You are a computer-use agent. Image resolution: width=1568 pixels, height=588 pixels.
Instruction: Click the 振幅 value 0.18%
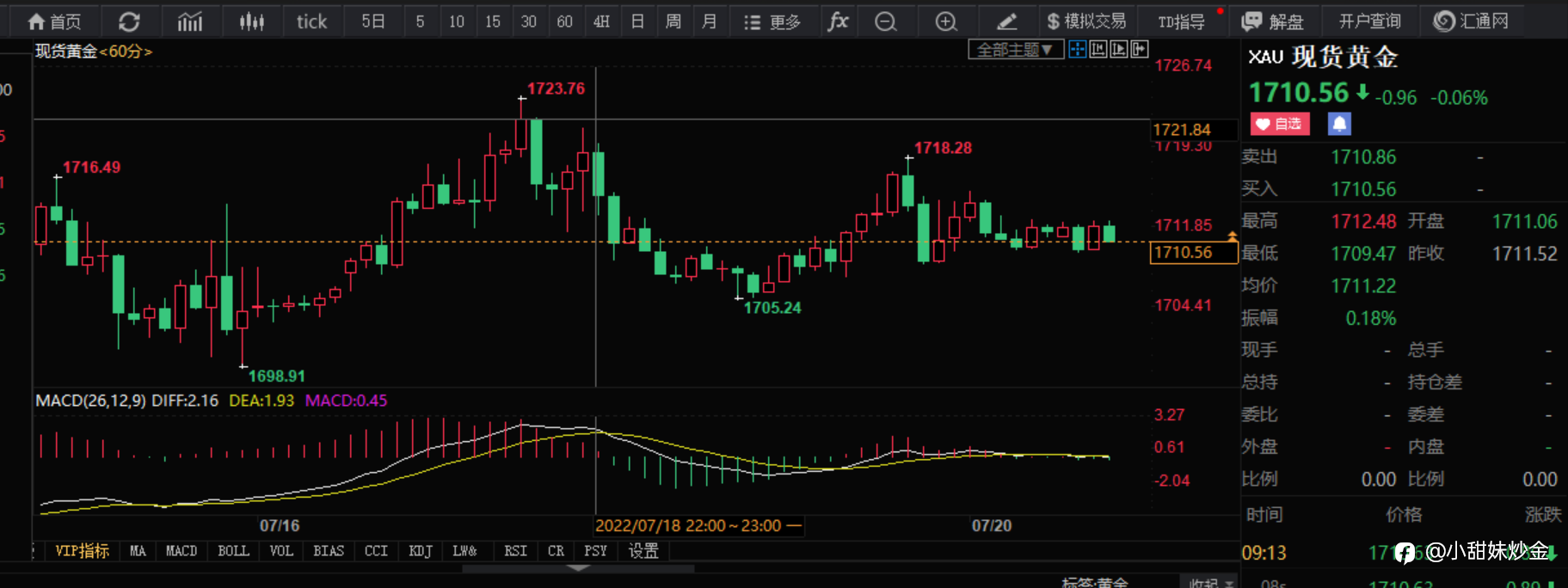pos(1371,318)
